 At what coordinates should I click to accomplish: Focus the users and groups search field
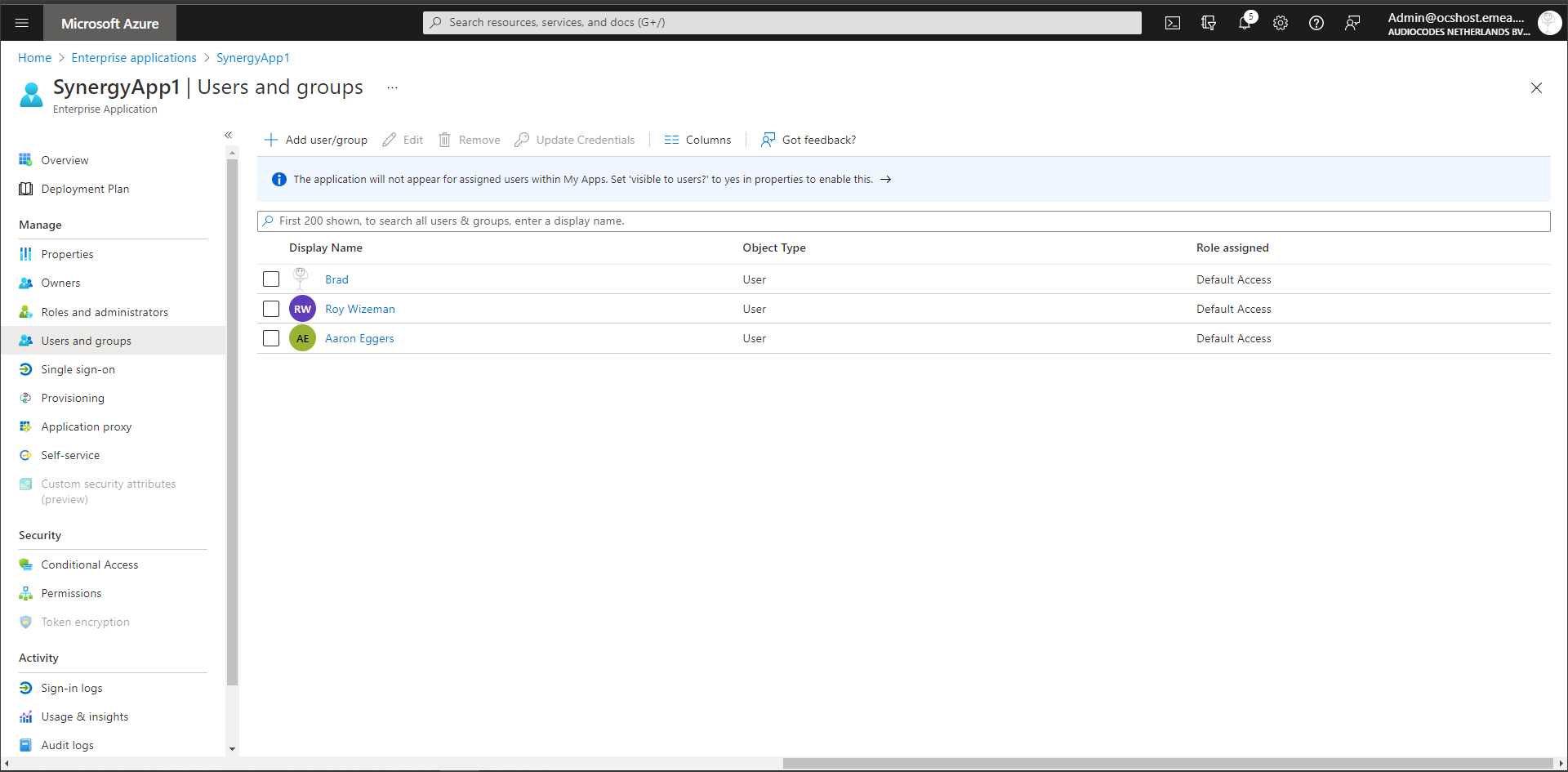tap(904, 221)
